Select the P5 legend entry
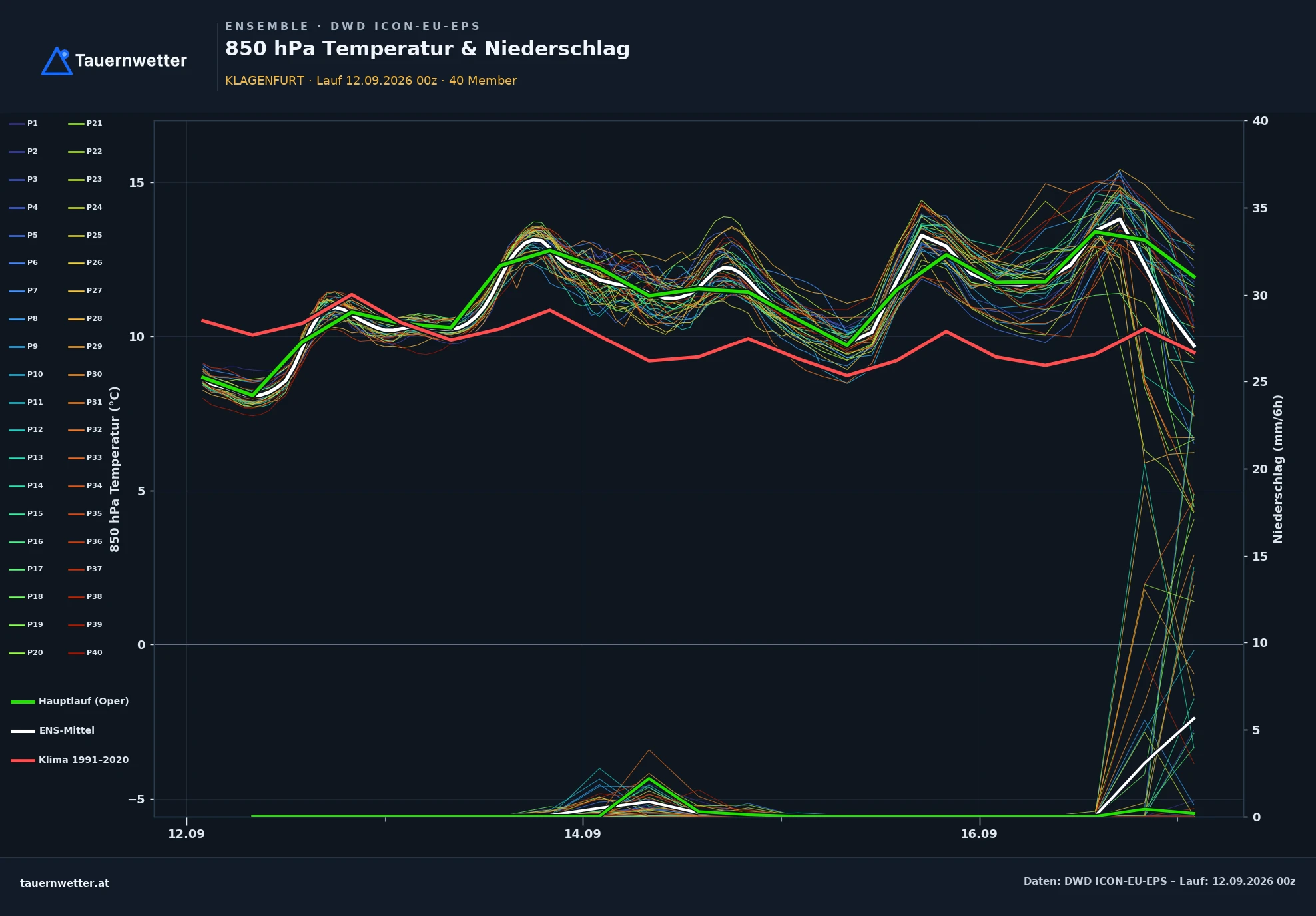 point(24,236)
